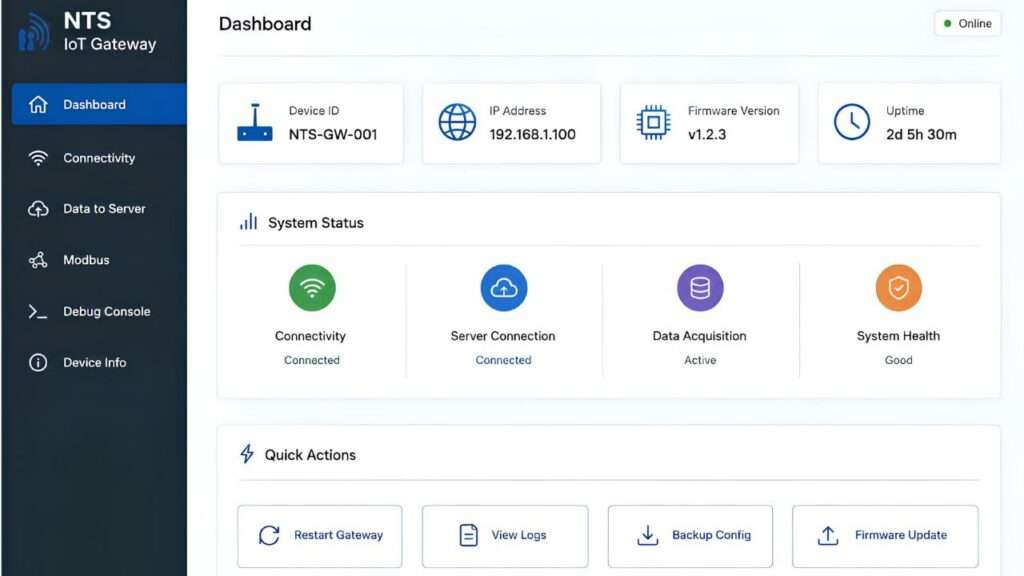Click the Firmware Version label text
The image size is (1024, 576).
pyautogui.click(x=733, y=111)
